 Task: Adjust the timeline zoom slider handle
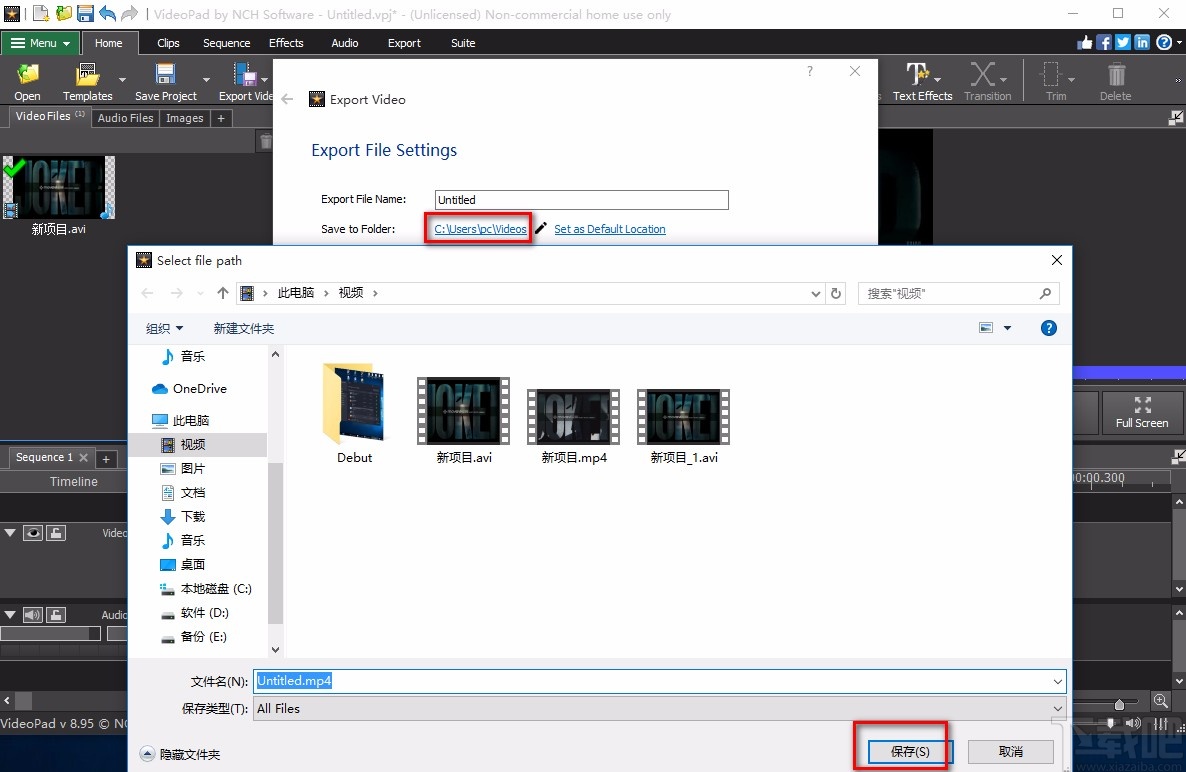[x=1119, y=704]
